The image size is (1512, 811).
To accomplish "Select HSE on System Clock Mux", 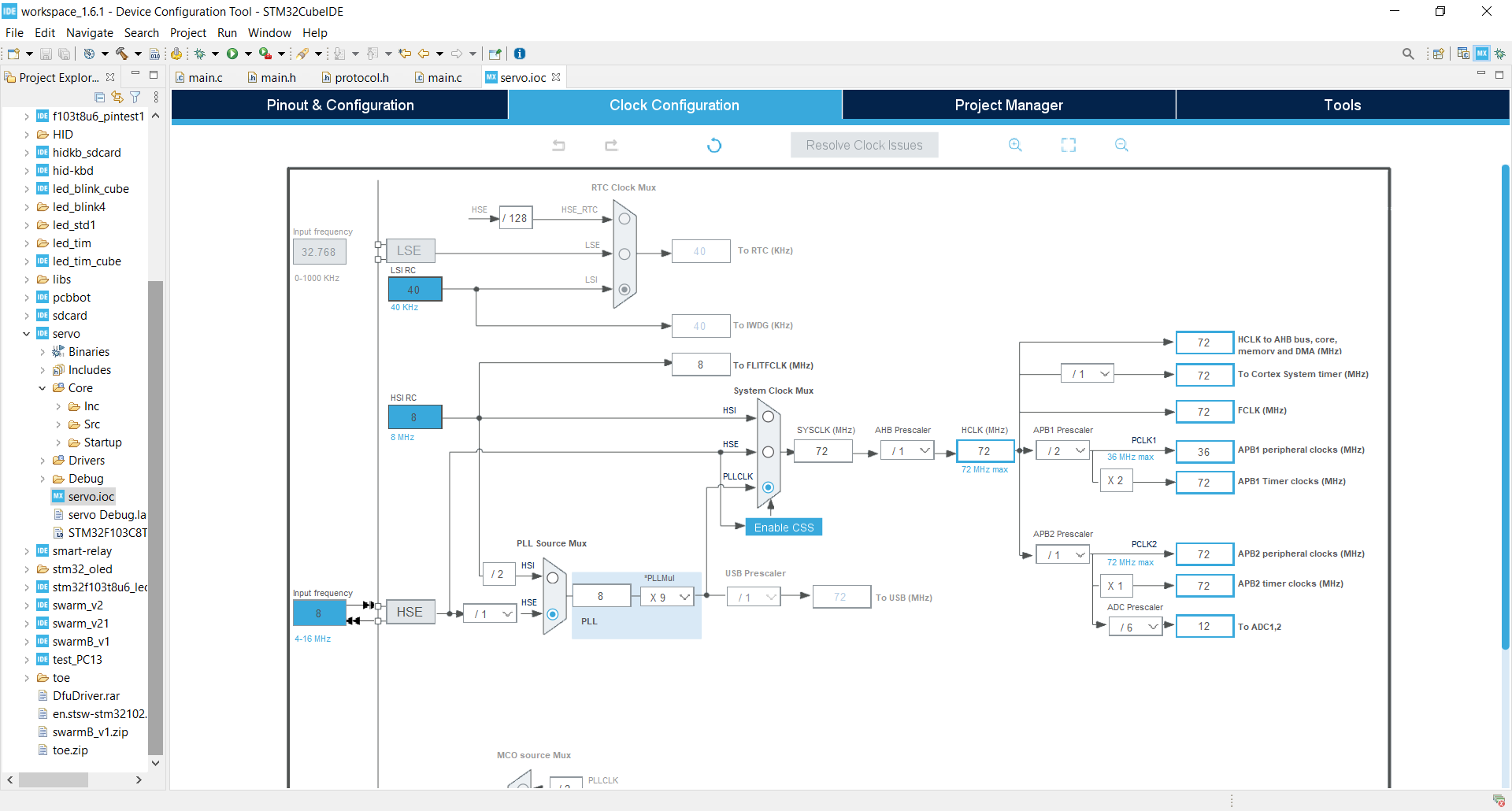I will coord(768,452).
